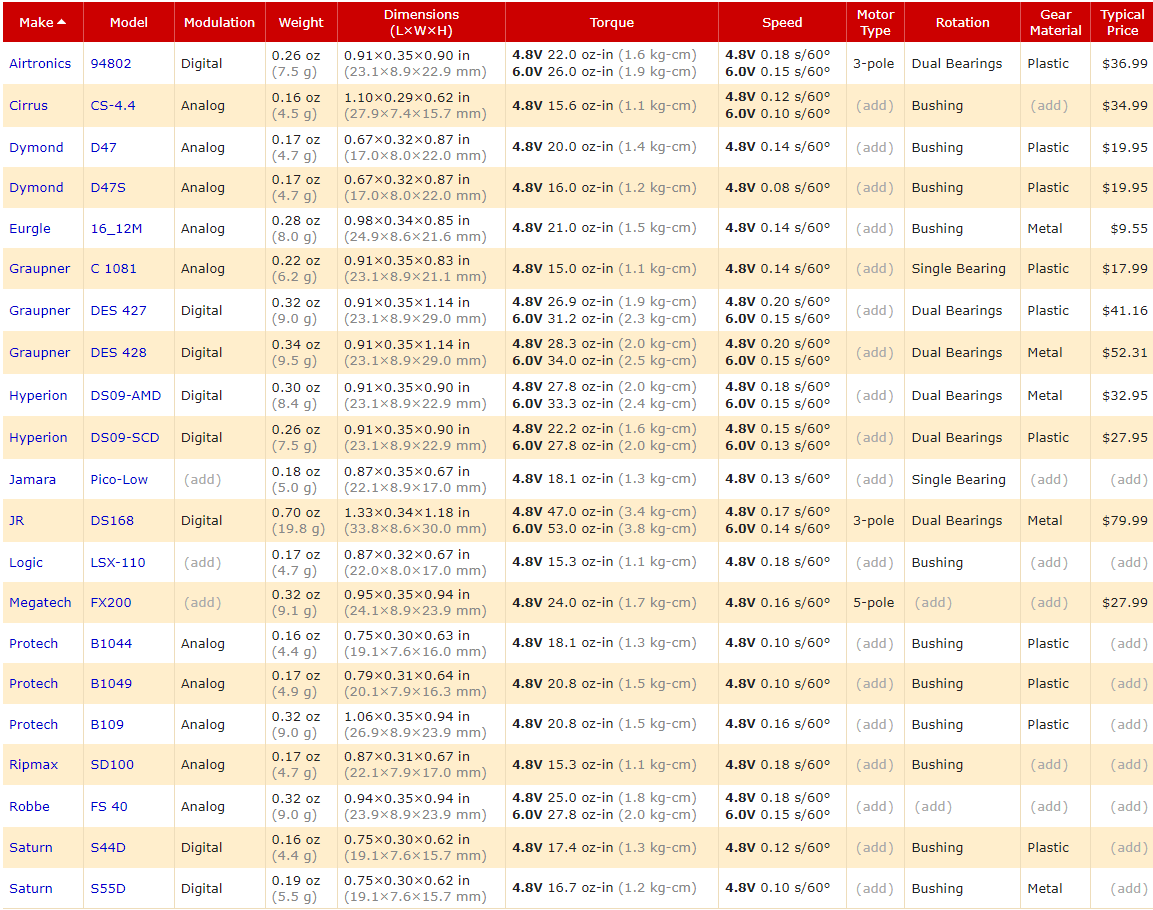The image size is (1153, 910).
Task: Select weight 0.70 oz in JR row
Action: tap(296, 512)
